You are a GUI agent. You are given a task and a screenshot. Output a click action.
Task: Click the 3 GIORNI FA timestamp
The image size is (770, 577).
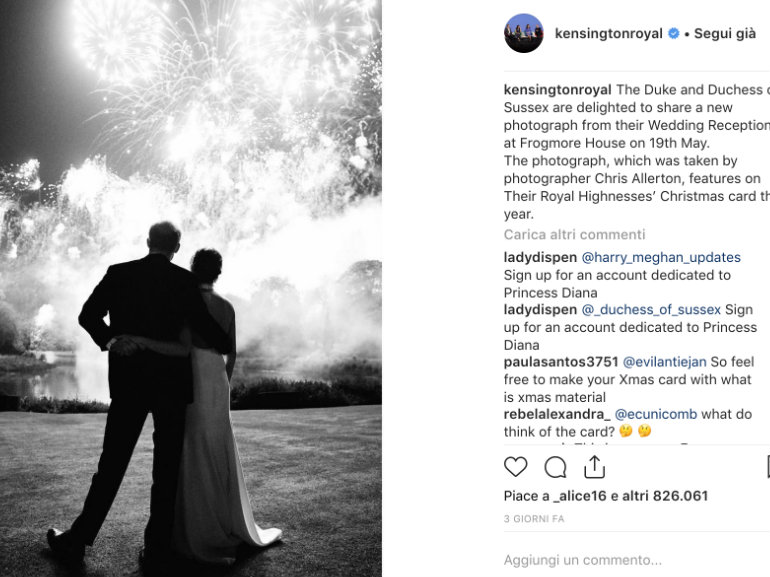tap(534, 519)
